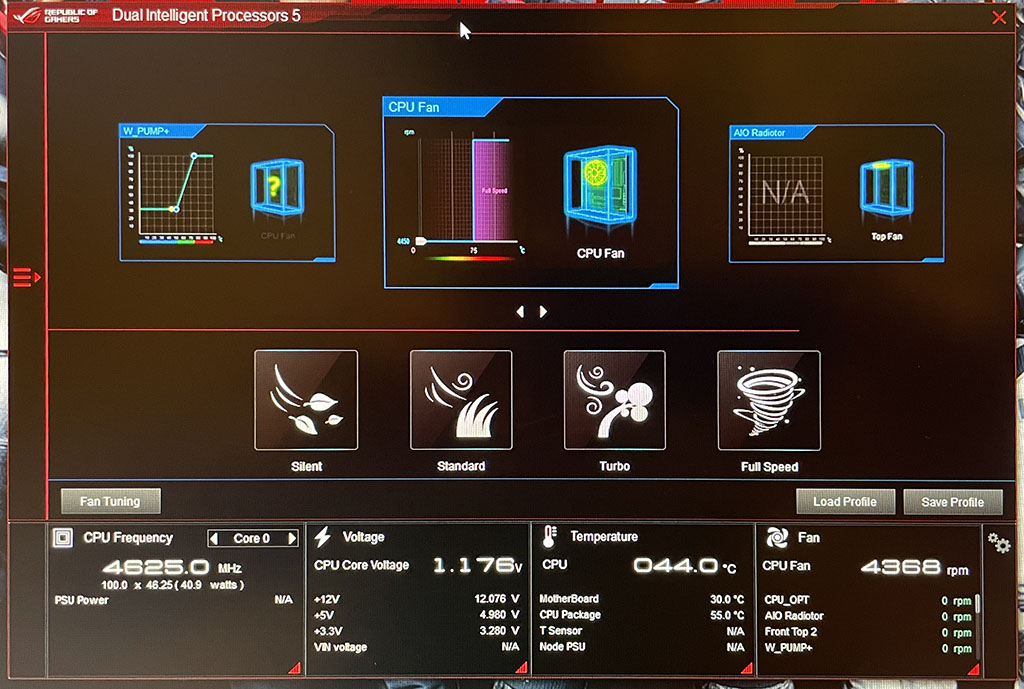Switch to previous core in CPU Frequency
This screenshot has height=689, width=1024.
[x=214, y=539]
